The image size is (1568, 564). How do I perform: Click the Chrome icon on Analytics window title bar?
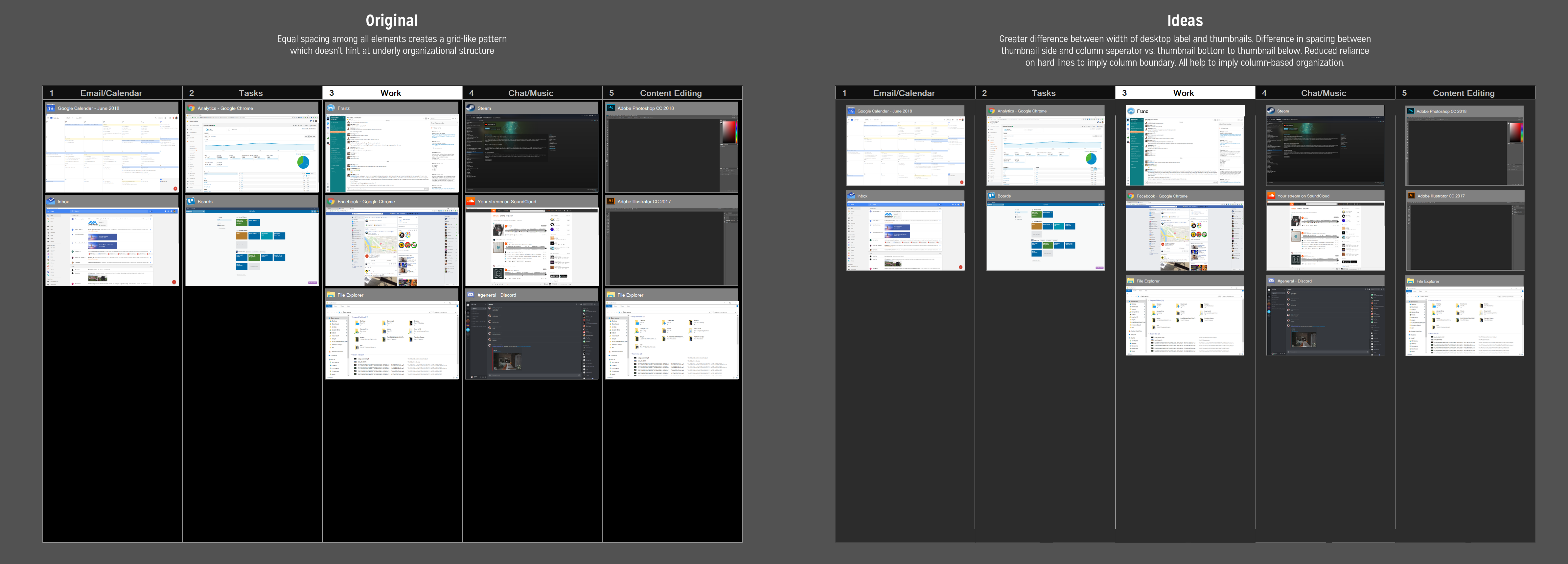(x=191, y=108)
